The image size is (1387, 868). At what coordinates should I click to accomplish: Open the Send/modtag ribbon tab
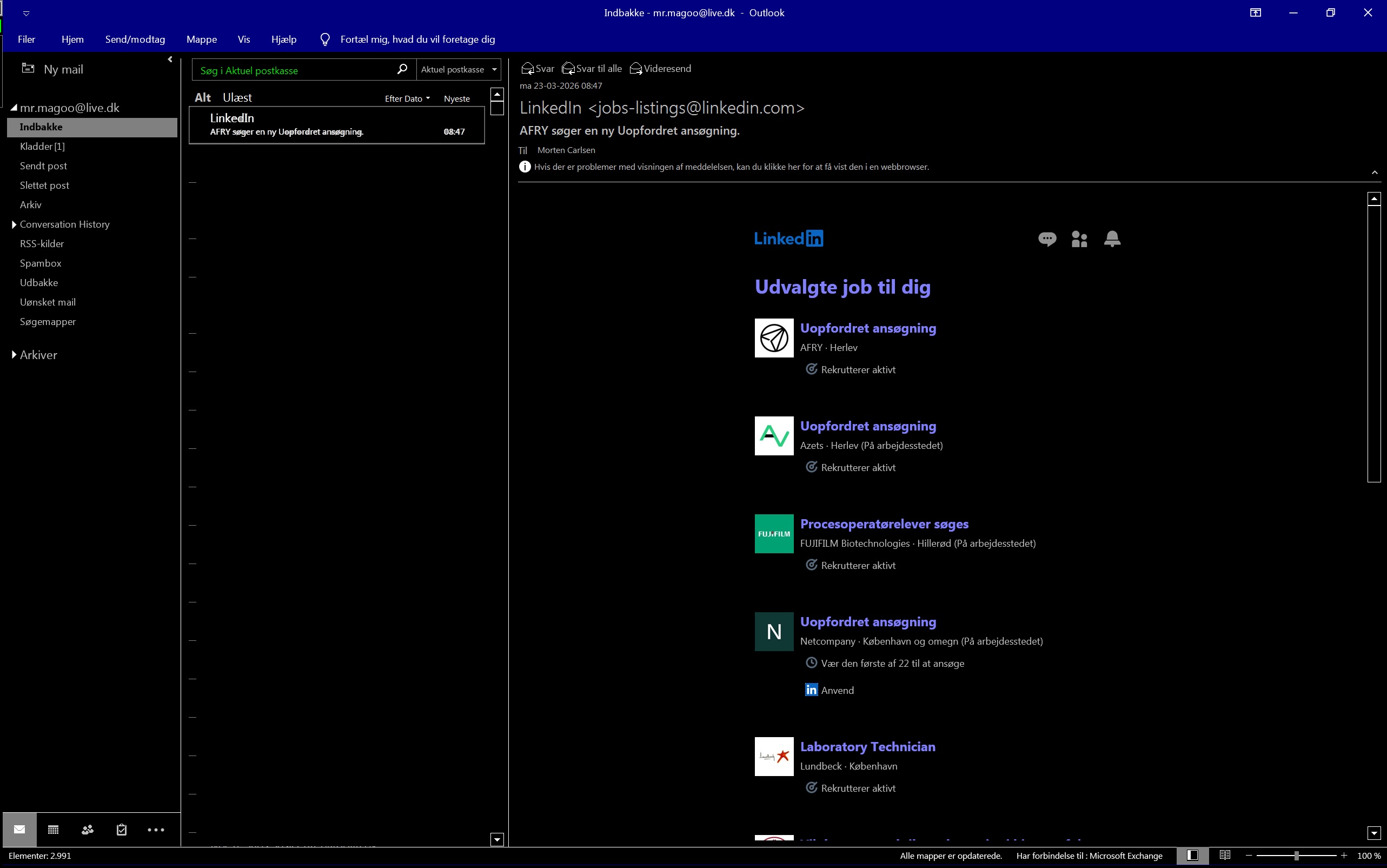tap(135, 39)
